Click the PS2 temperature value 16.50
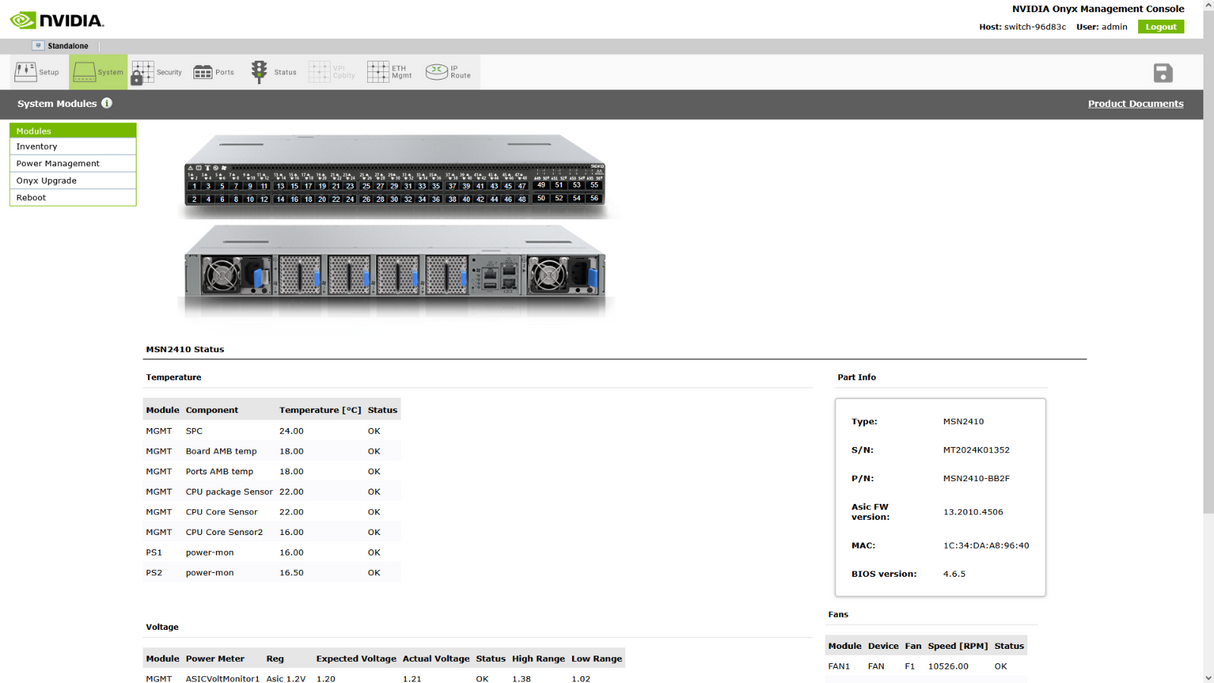The image size is (1214, 683). [x=291, y=573]
